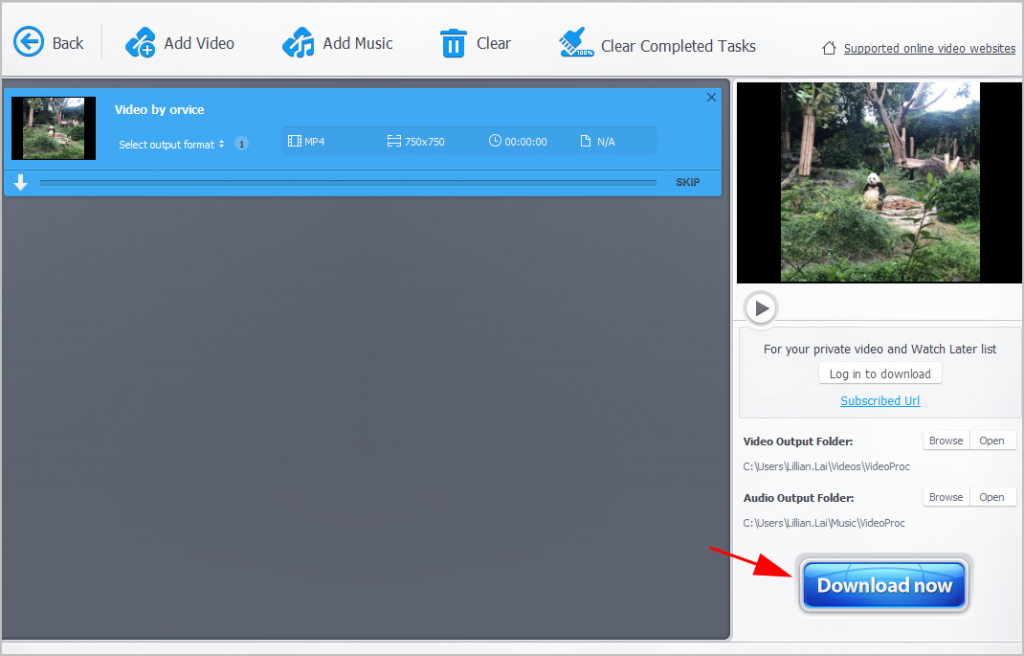Viewport: 1024px width, 656px height.
Task: Open the Video Output Folder
Action: pyautogui.click(x=992, y=441)
